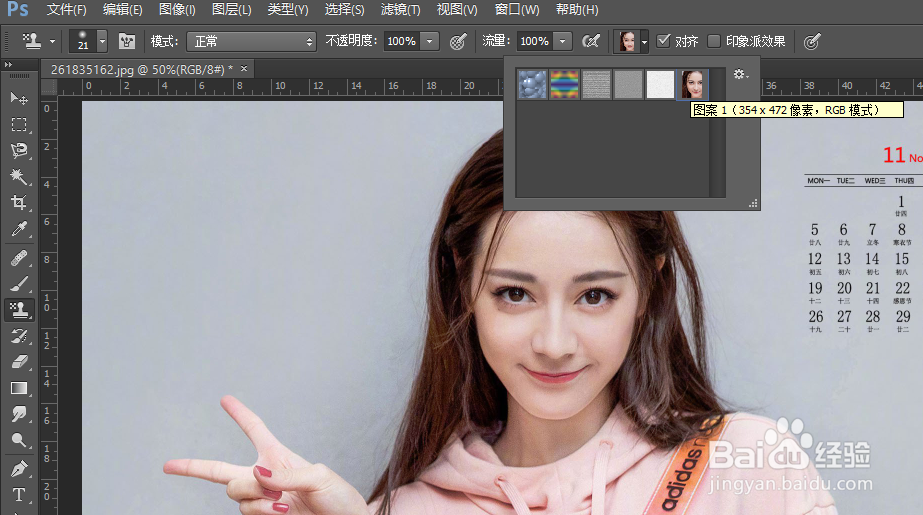Select the dark gray textured pattern swatch next to rainbow

point(596,84)
